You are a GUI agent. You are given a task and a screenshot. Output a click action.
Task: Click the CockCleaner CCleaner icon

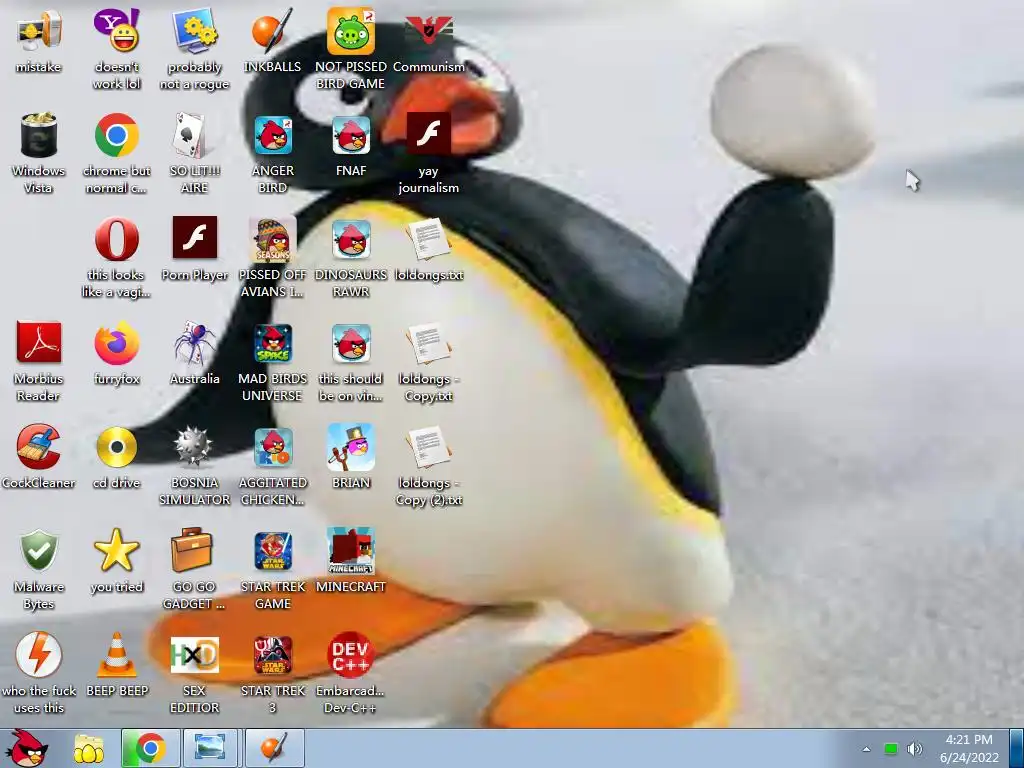[39, 447]
